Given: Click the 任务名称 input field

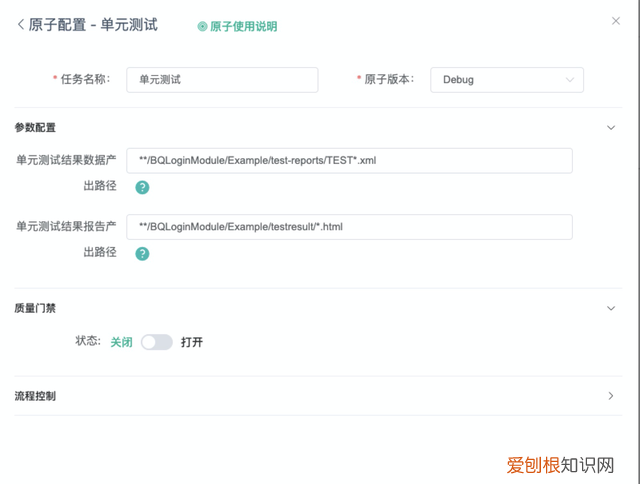Looking at the screenshot, I should [x=221, y=80].
